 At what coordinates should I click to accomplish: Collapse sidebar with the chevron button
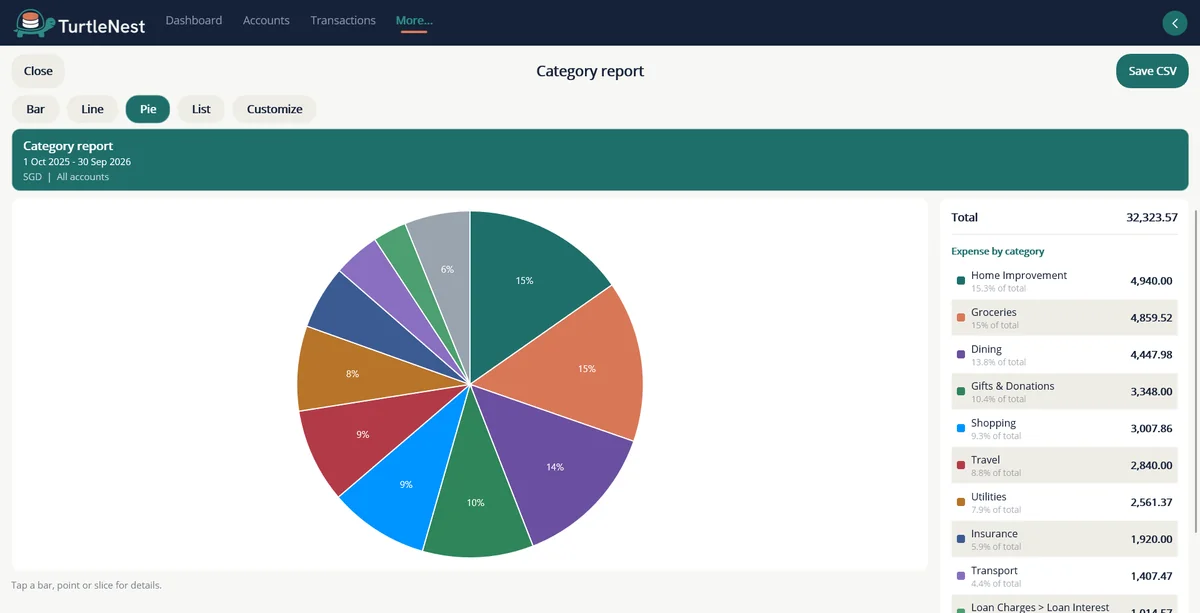click(x=1174, y=23)
